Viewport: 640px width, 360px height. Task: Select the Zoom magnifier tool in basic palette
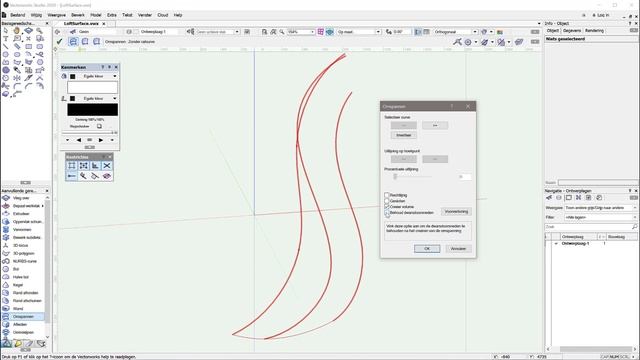(x=40, y=31)
